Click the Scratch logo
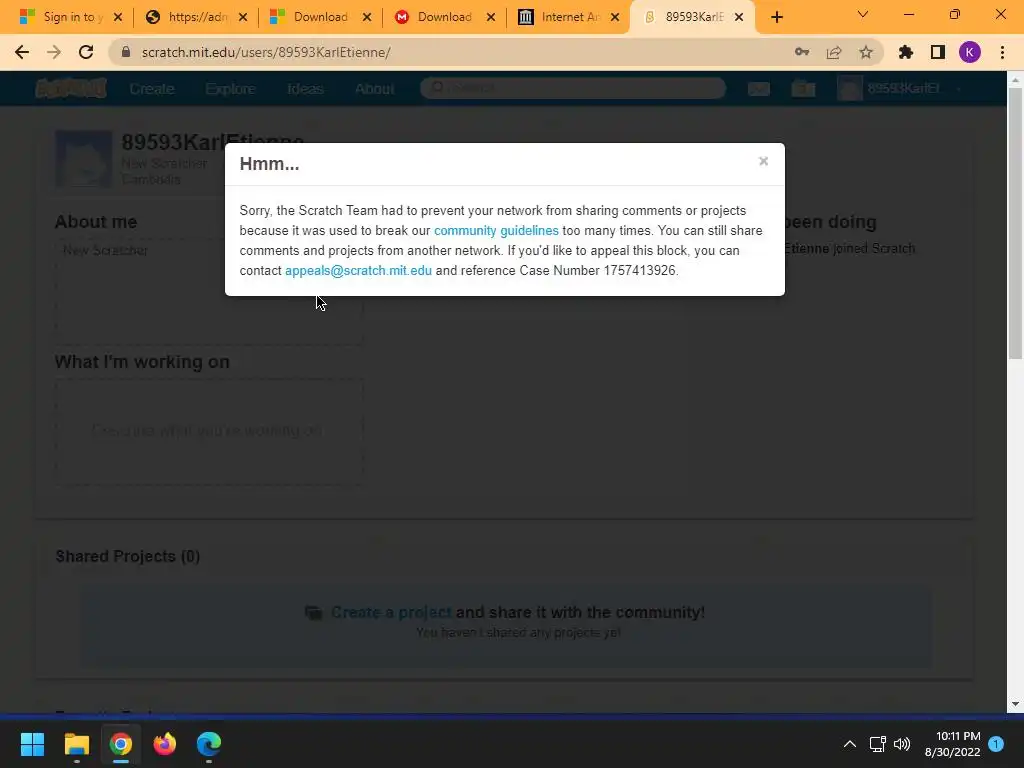This screenshot has height=768, width=1024. (71, 88)
